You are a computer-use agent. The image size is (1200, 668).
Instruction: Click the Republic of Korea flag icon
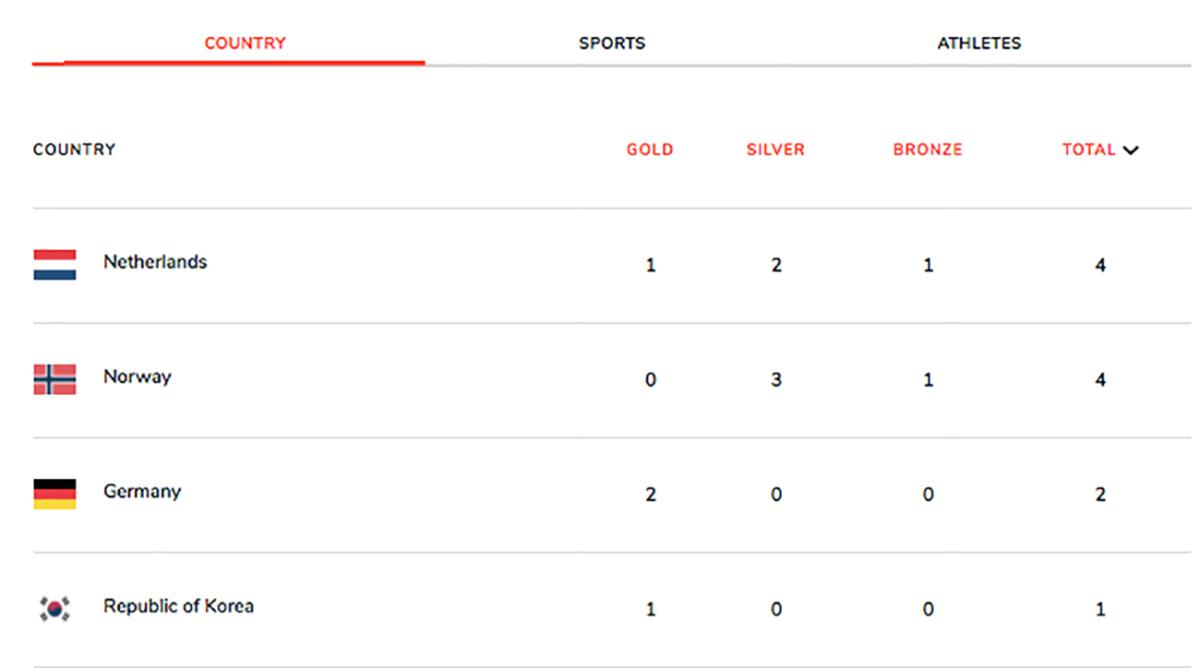coord(55,608)
